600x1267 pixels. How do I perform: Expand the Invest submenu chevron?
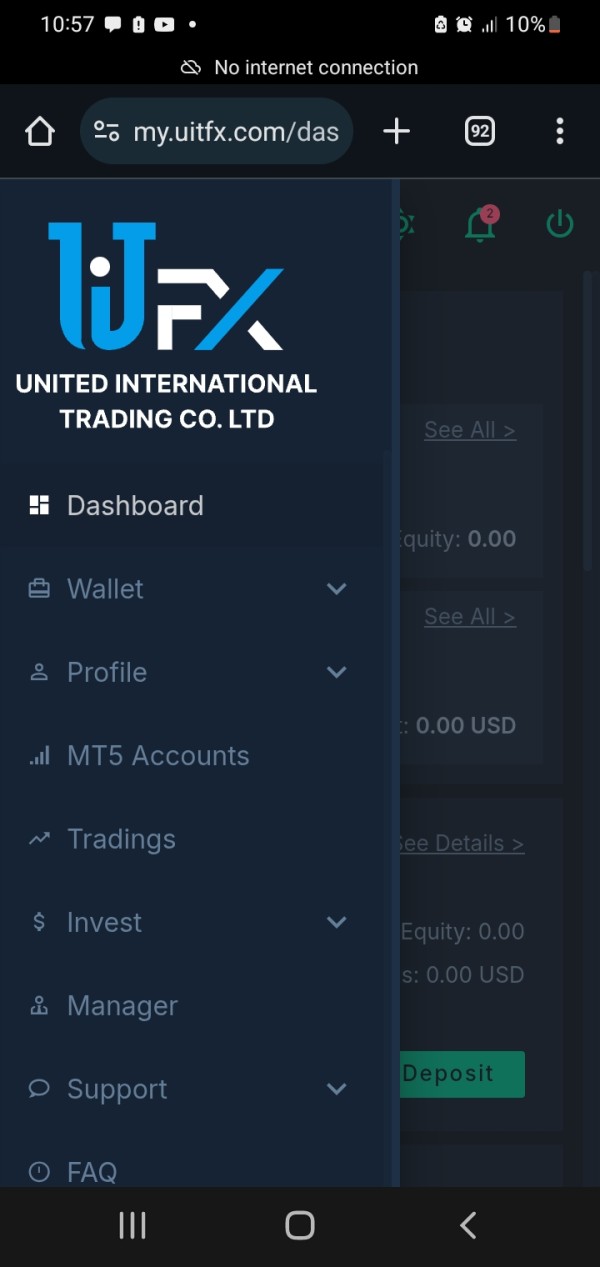[337, 922]
